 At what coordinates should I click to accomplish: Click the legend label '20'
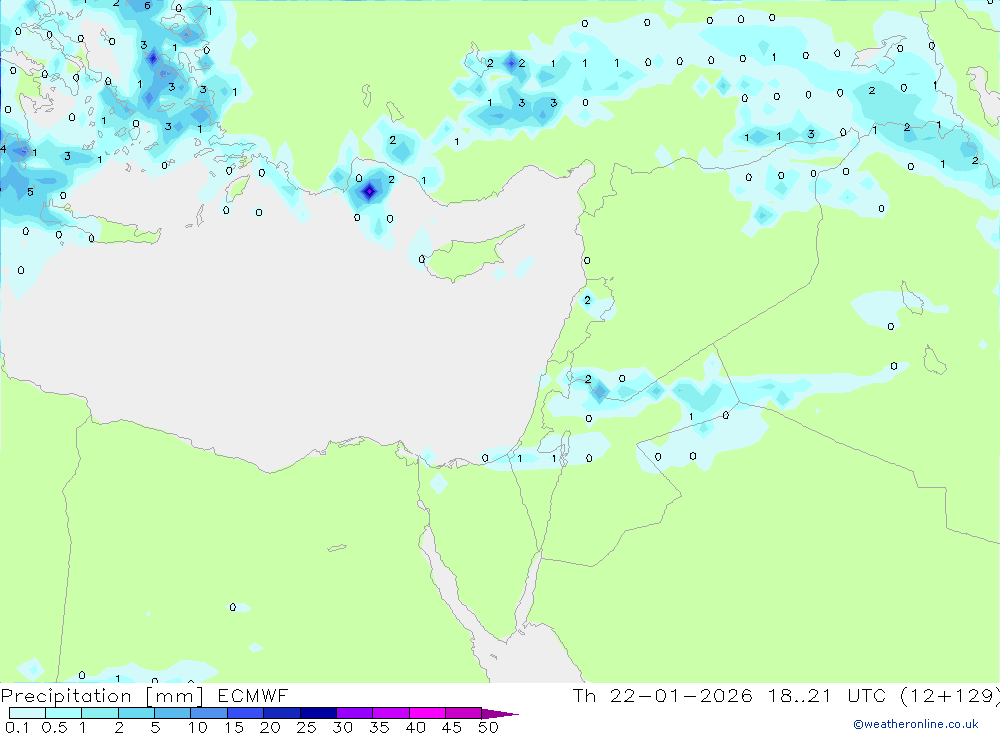tap(270, 727)
